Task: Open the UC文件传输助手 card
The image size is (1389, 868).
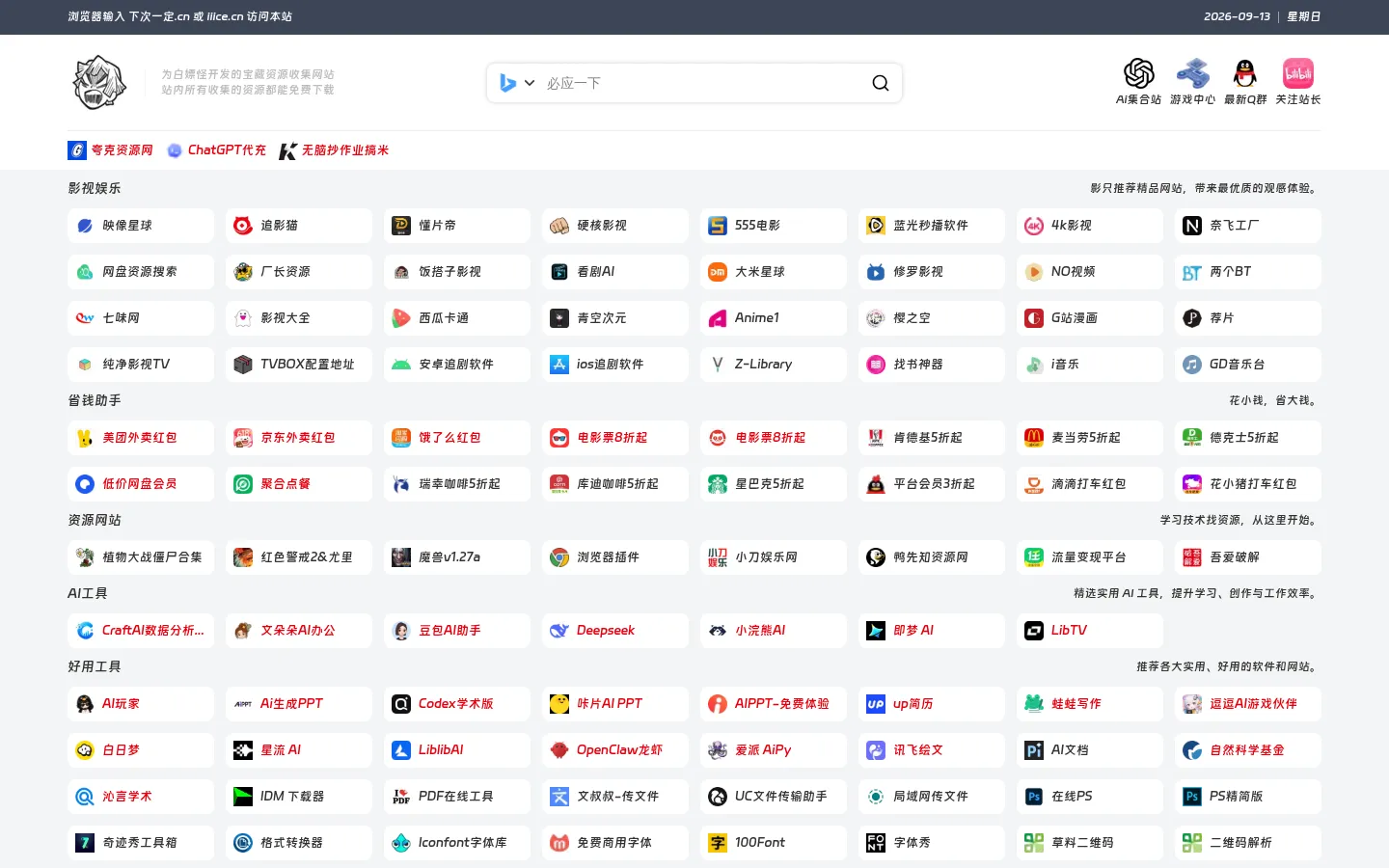Action: [774, 797]
